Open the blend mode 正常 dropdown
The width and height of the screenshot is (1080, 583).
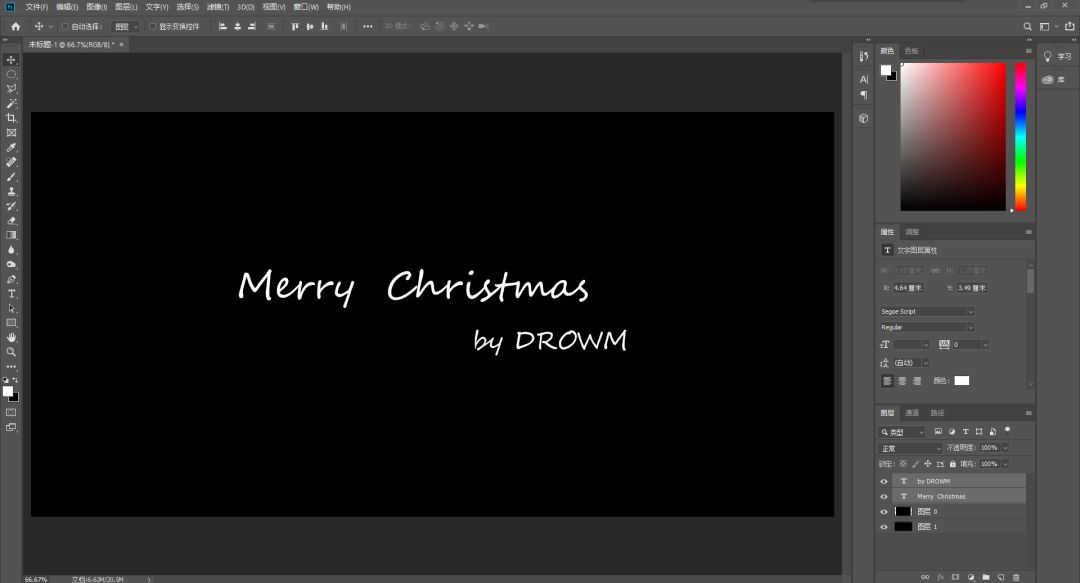tap(911, 448)
